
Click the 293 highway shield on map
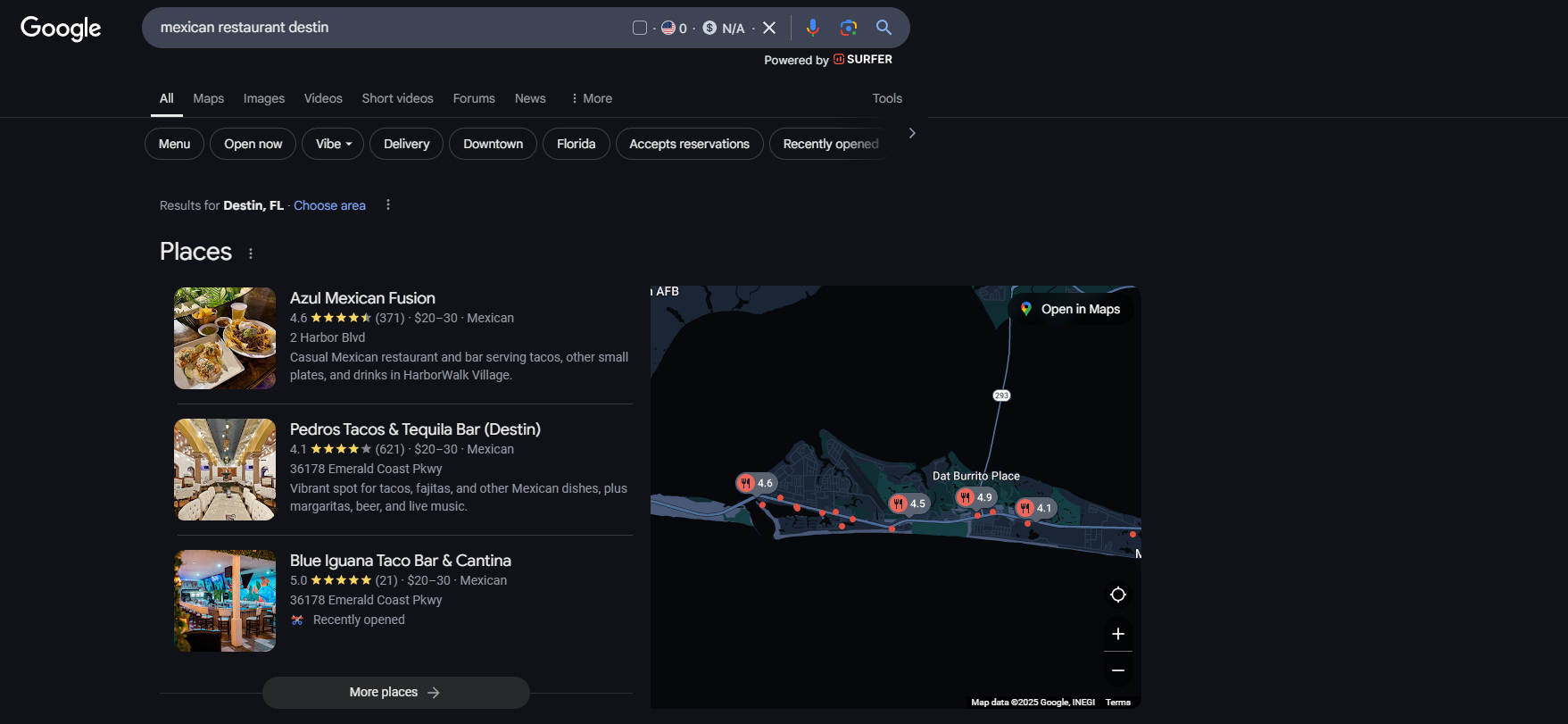1001,395
